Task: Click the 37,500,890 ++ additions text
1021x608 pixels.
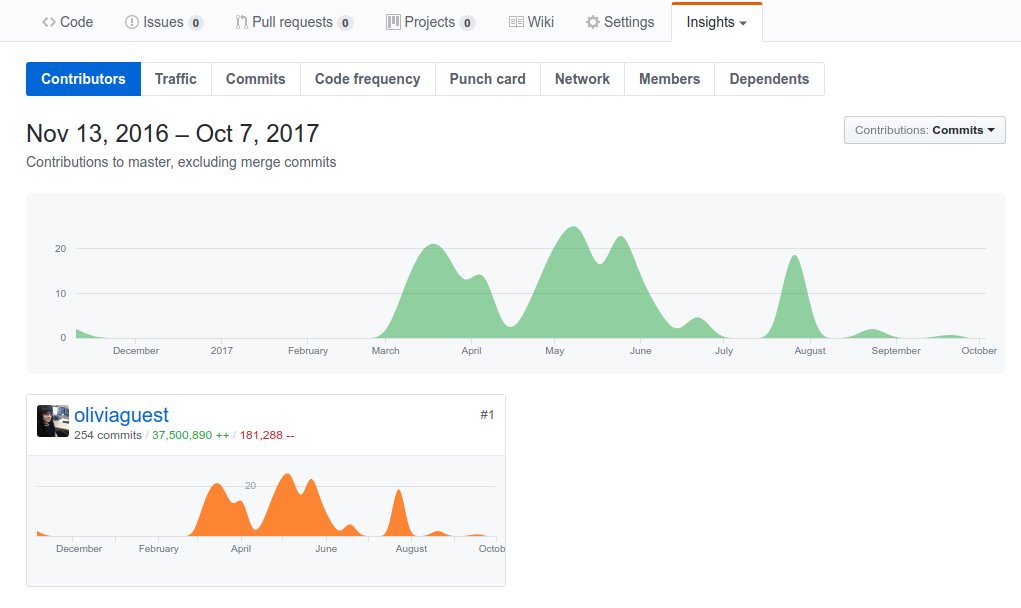Action: point(190,435)
